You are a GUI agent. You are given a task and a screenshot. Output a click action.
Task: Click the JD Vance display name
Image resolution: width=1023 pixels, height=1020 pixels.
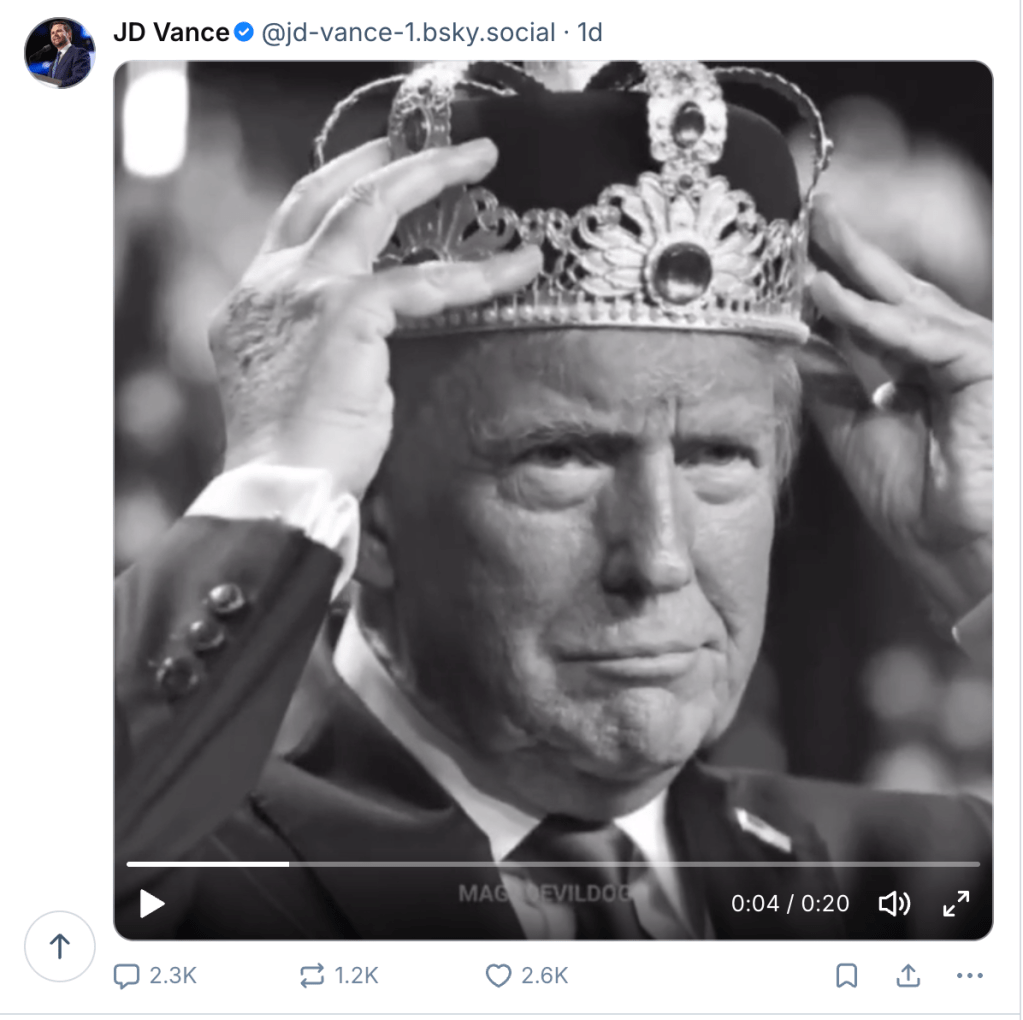click(x=171, y=33)
